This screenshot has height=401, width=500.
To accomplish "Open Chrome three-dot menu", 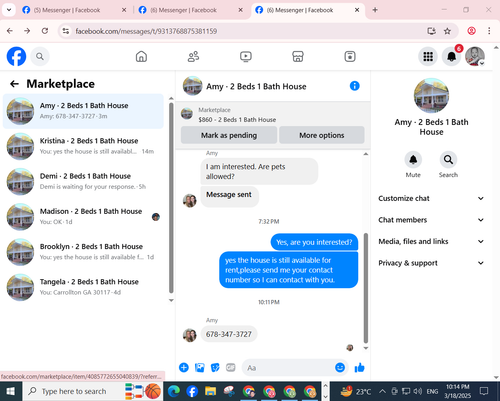I will point(489,31).
